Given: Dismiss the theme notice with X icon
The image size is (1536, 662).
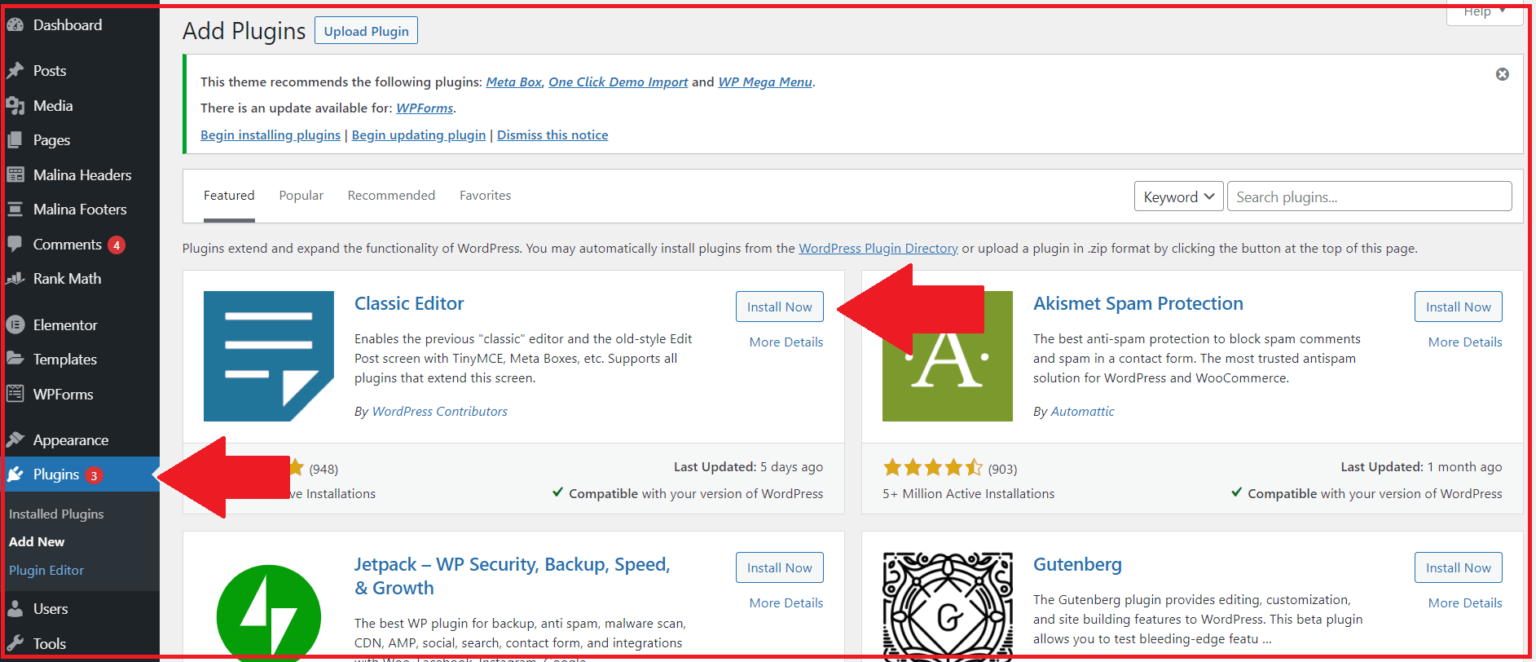Looking at the screenshot, I should click(x=1502, y=74).
